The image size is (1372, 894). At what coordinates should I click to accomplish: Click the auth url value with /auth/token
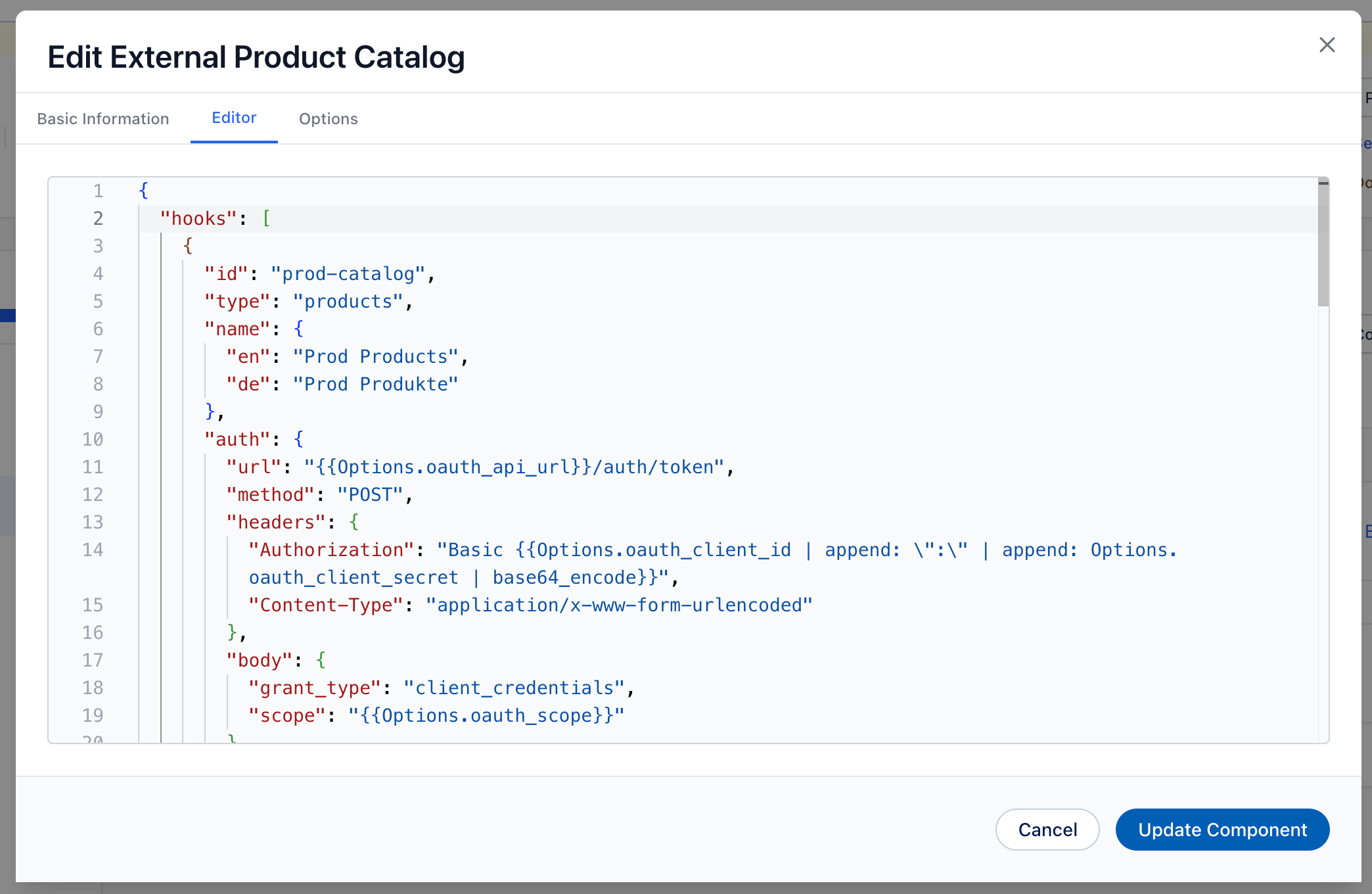tap(513, 467)
